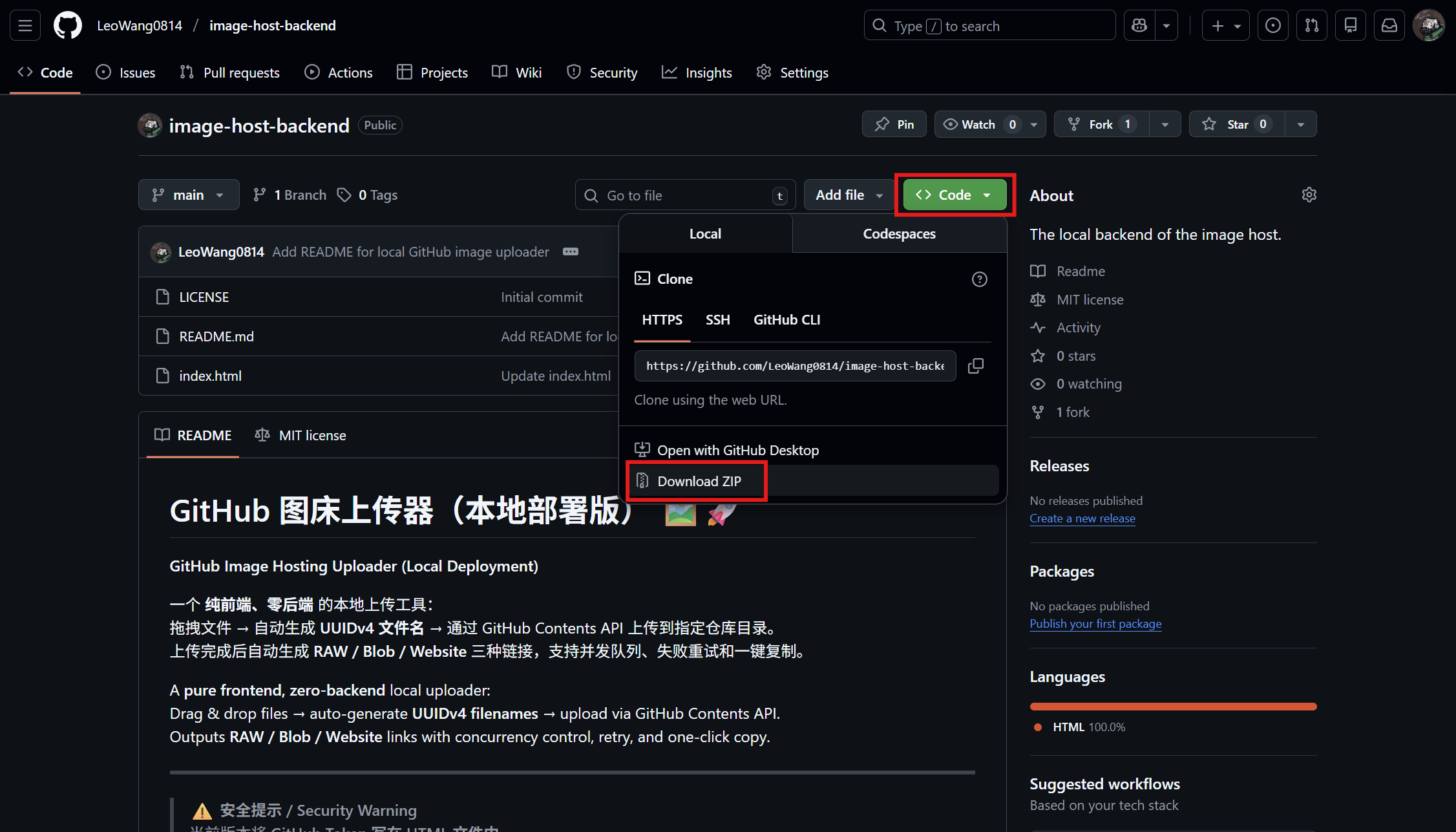Open the notifications inbox icon

click(1389, 25)
